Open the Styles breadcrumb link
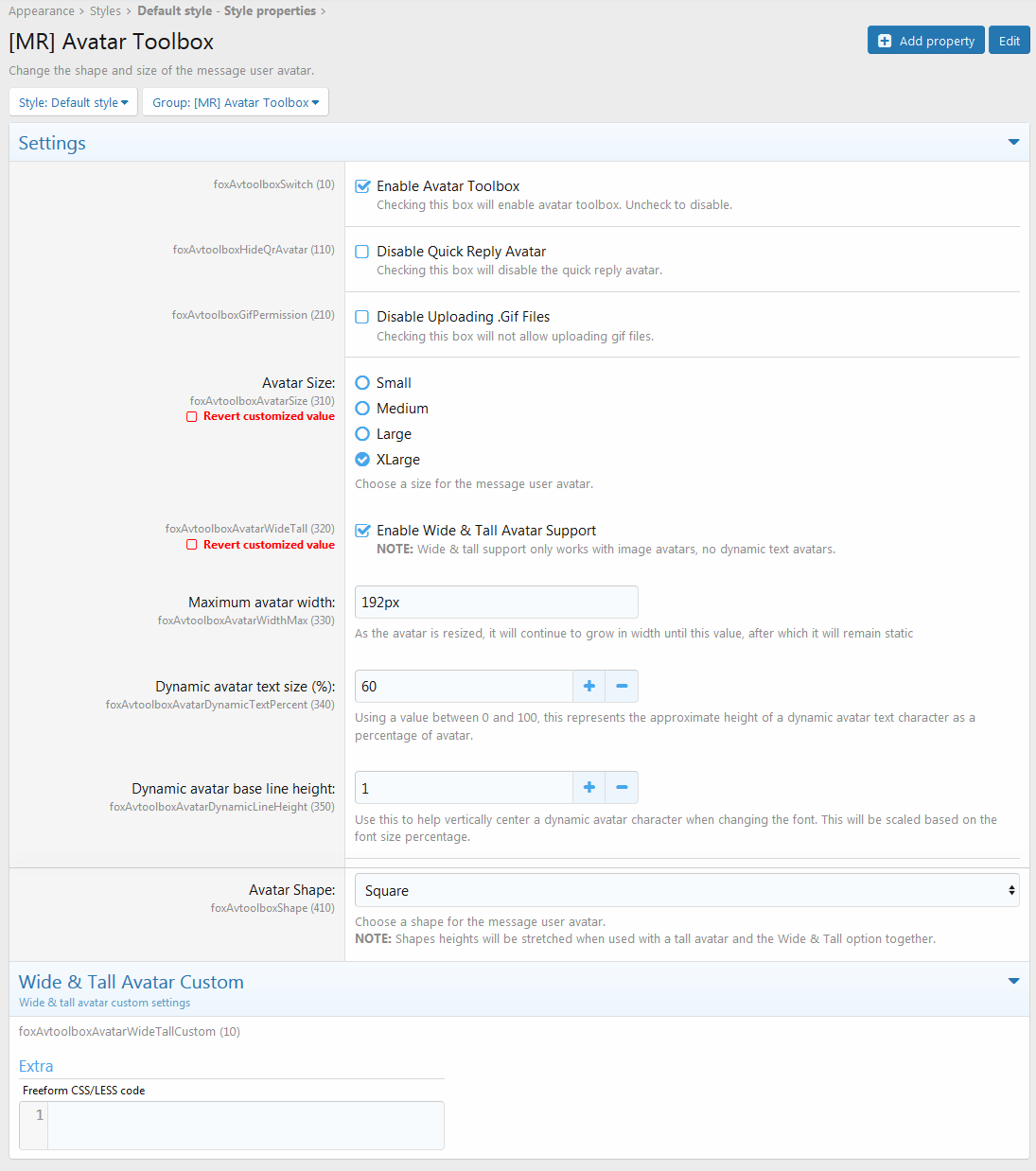Image resolution: width=1036 pixels, height=1171 pixels. [105, 11]
